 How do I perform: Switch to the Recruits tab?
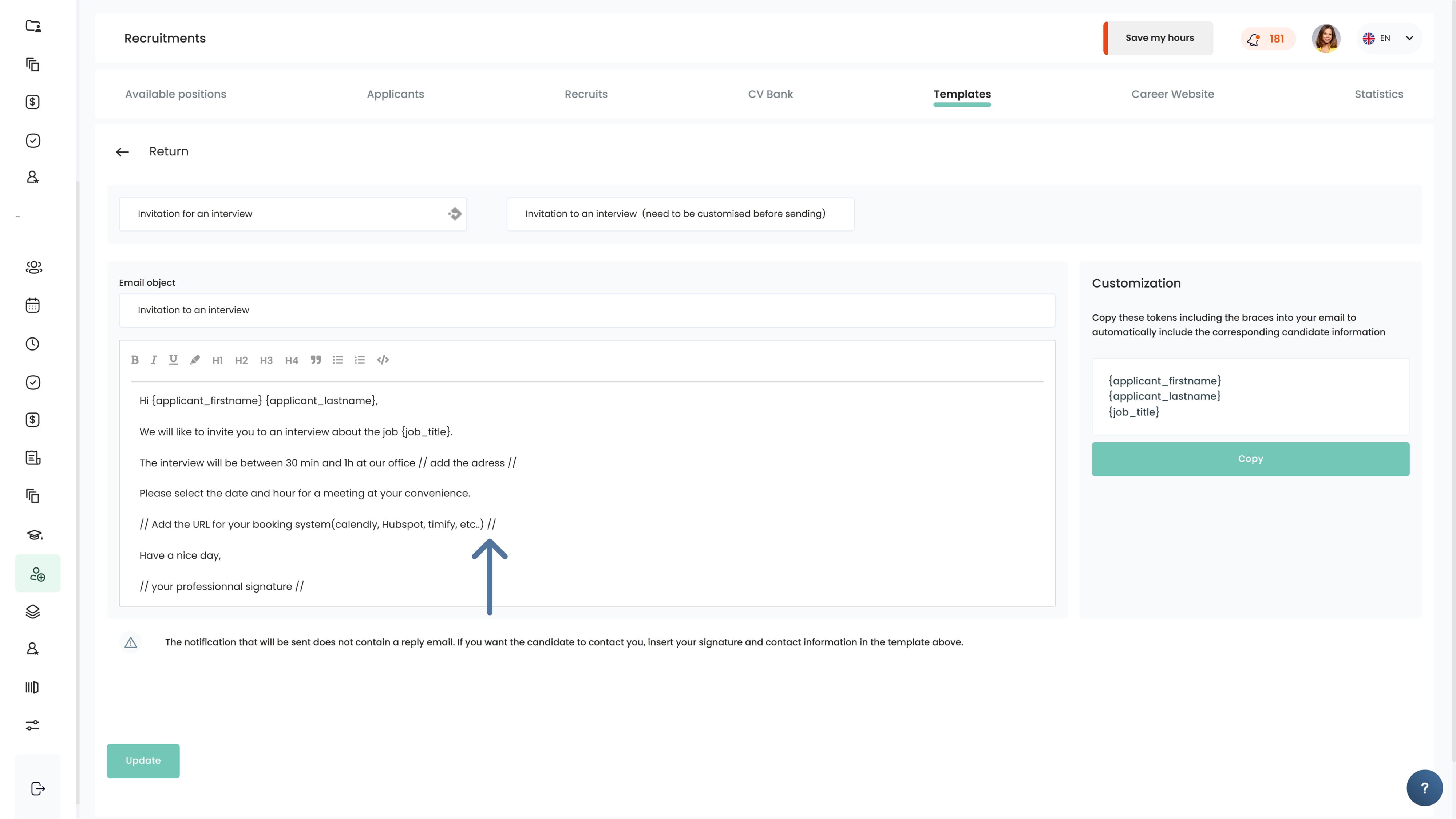pos(586,94)
